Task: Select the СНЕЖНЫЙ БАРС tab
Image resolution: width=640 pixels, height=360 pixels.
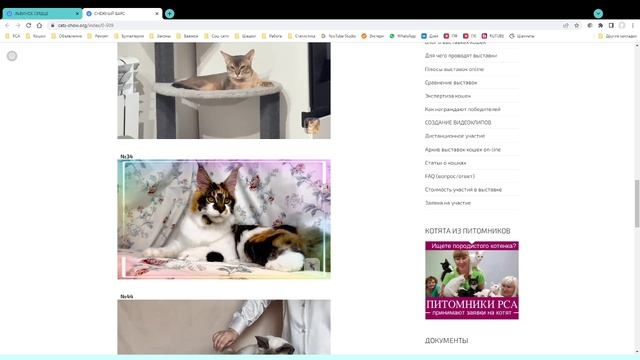Action: (122, 13)
